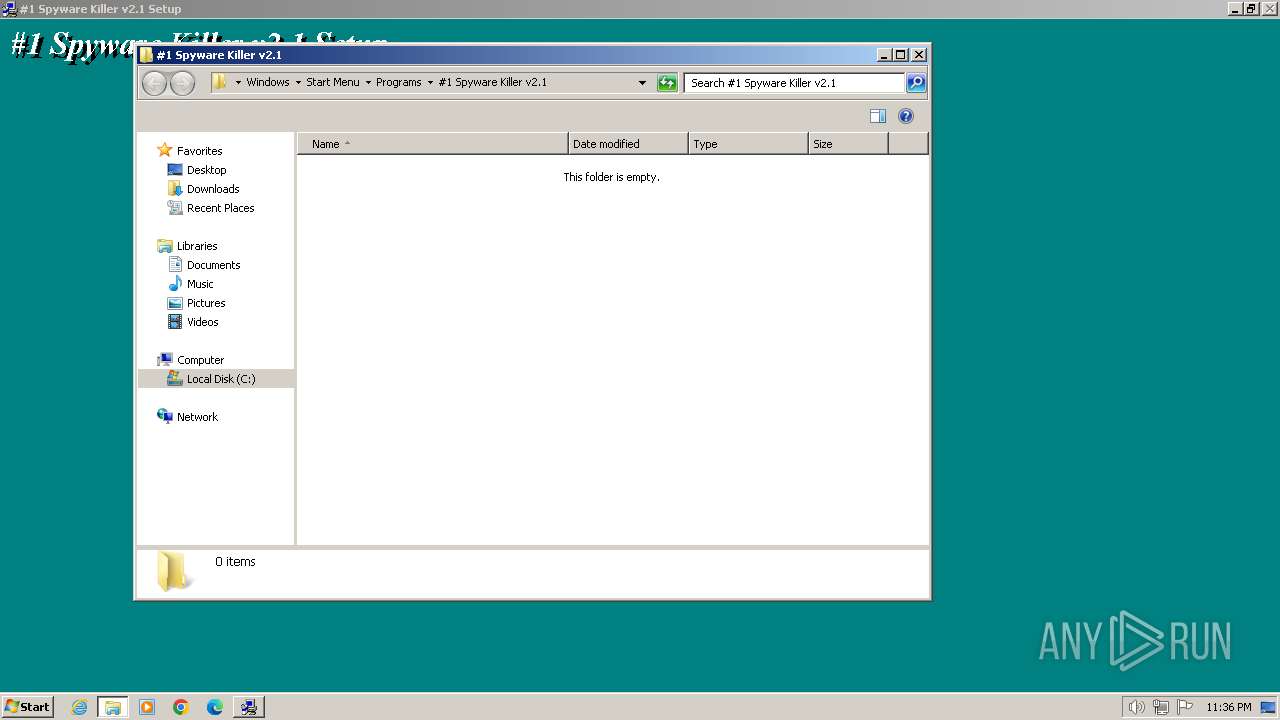The image size is (1280, 720).
Task: Click the search magnifier button
Action: click(916, 83)
